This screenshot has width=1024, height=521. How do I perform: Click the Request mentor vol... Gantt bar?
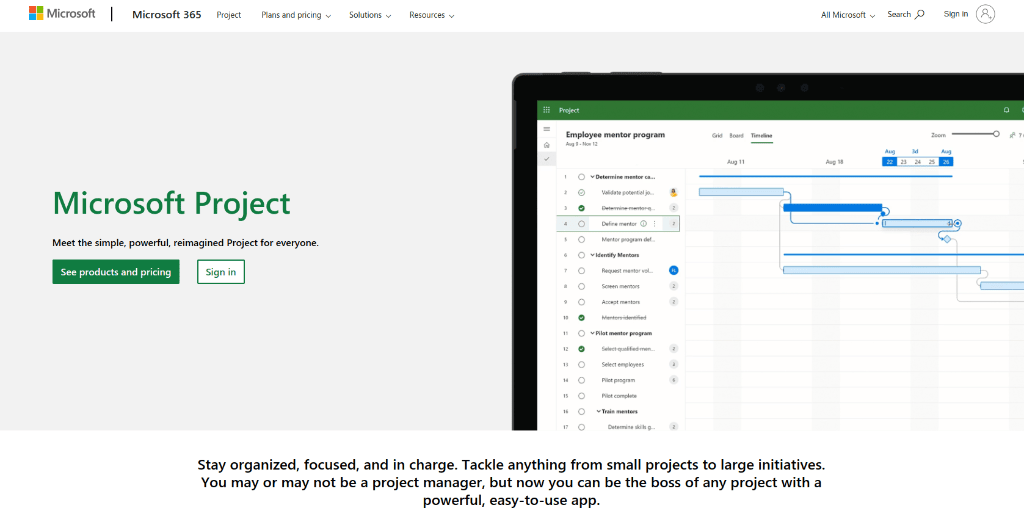click(x=882, y=270)
